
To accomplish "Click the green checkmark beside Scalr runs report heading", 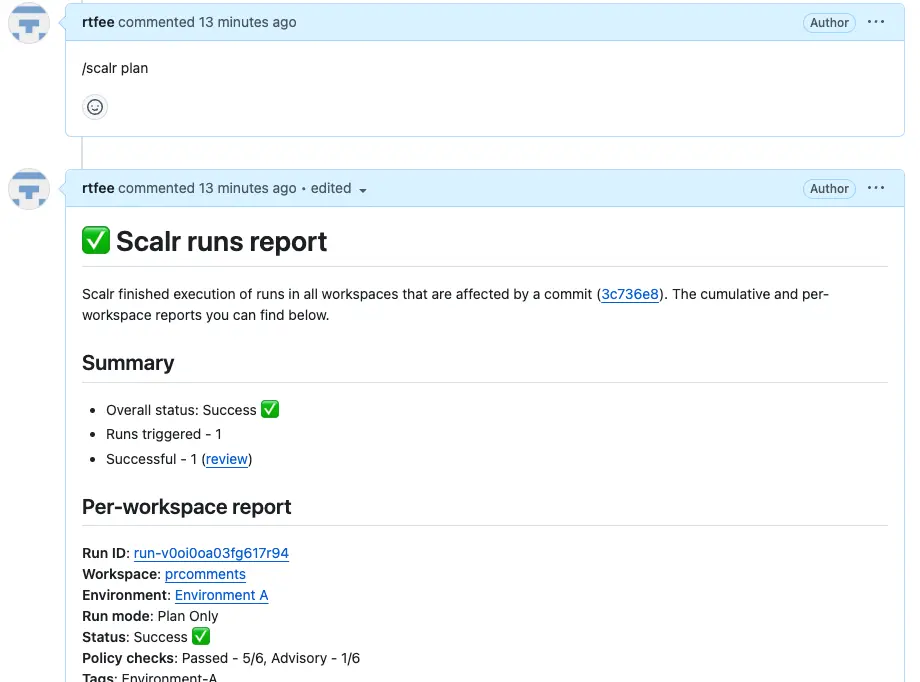I will tap(96, 240).
